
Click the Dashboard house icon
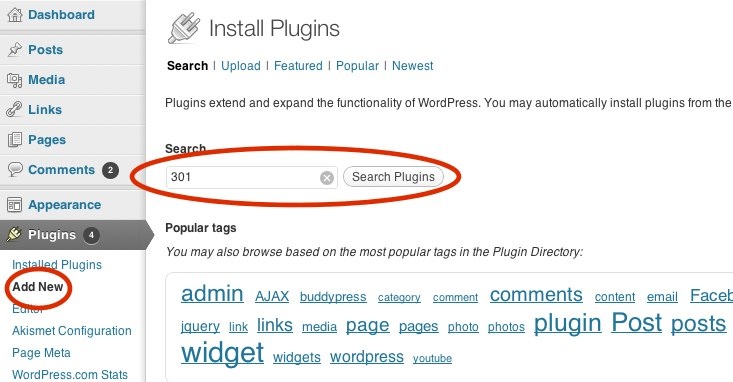click(x=14, y=14)
